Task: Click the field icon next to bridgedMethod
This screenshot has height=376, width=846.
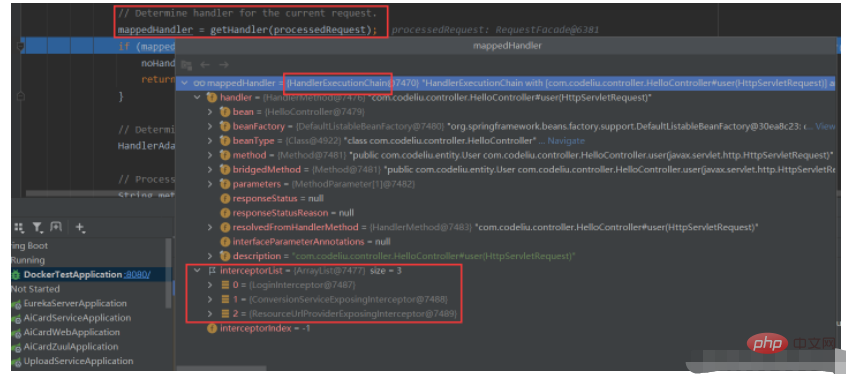Action: (225, 169)
